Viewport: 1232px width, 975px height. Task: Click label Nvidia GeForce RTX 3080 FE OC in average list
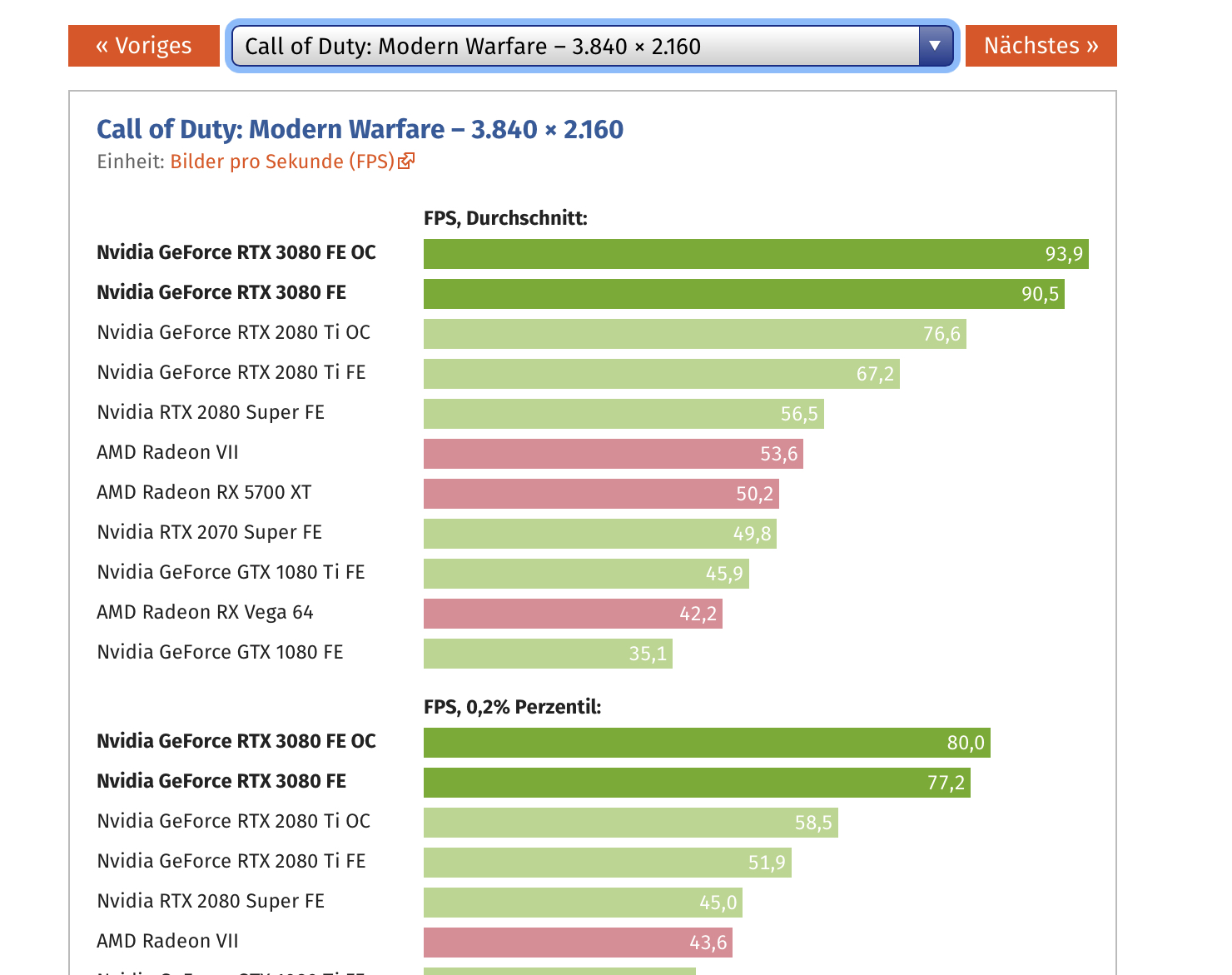pyautogui.click(x=236, y=253)
